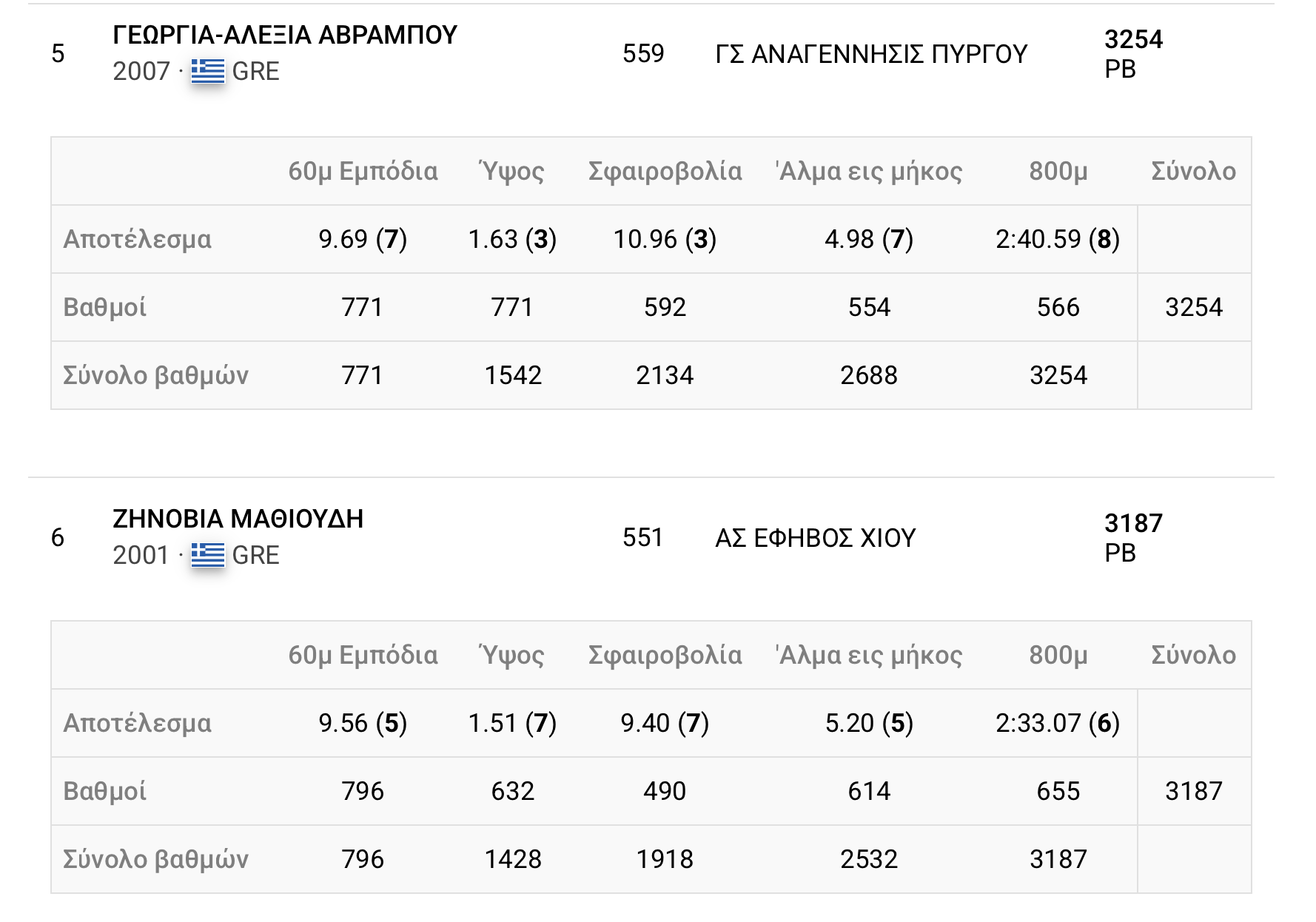Click 60μ Εμπόδια header in first table

[363, 171]
